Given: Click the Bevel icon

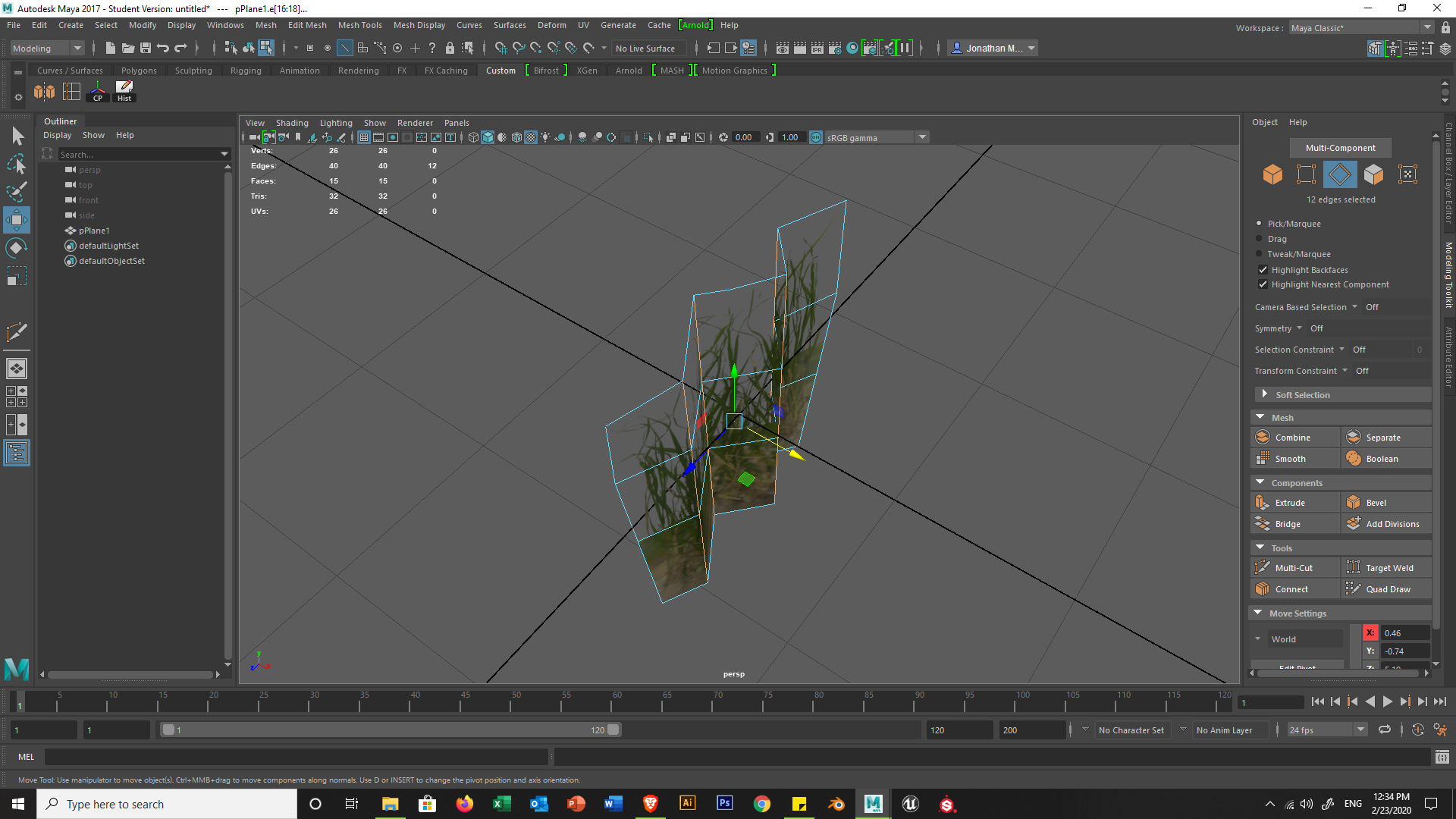Looking at the screenshot, I should coord(1354,502).
